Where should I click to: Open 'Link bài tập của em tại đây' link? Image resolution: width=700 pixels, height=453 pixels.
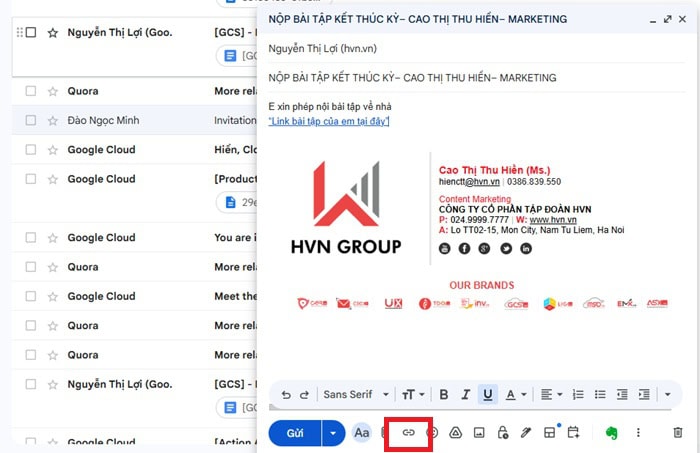pos(329,121)
